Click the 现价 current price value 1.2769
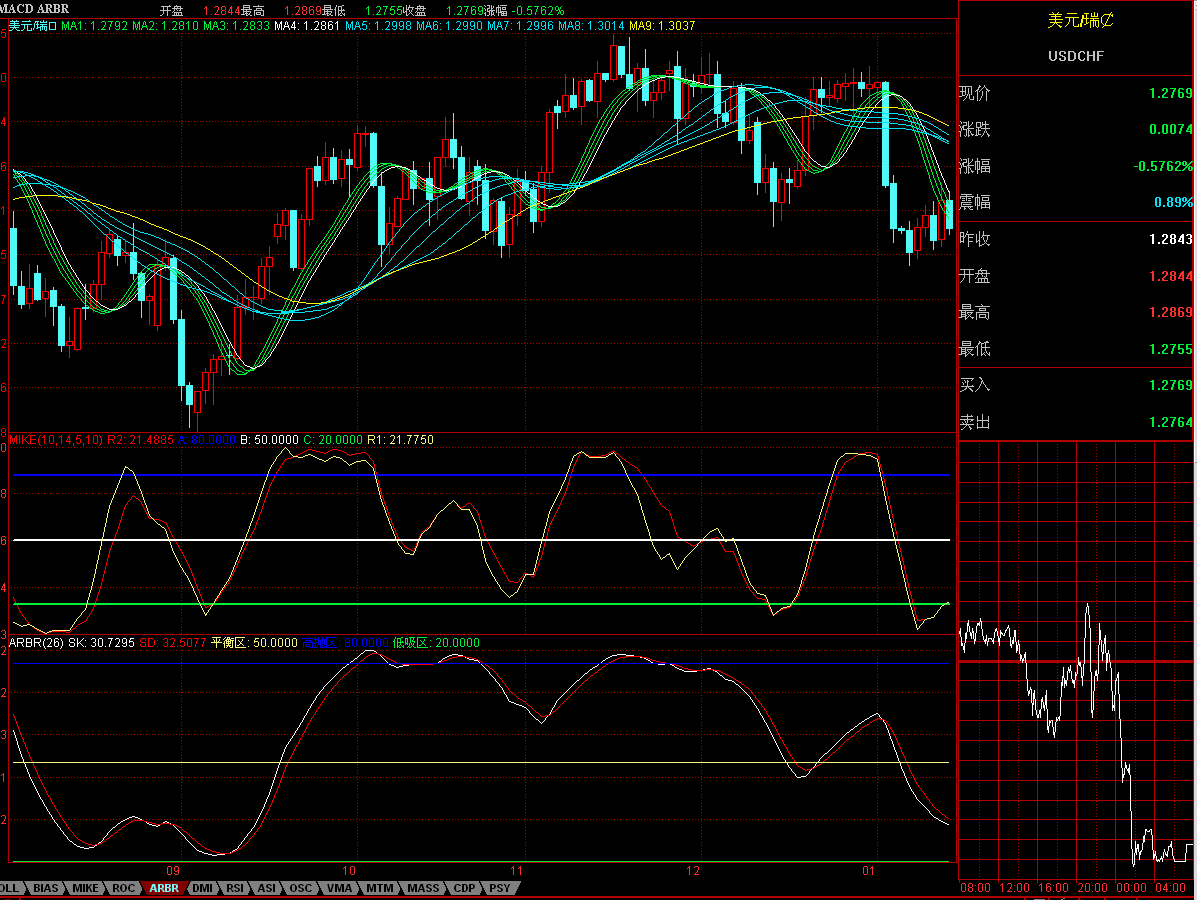Image resolution: width=1197 pixels, height=900 pixels. (x=1173, y=93)
